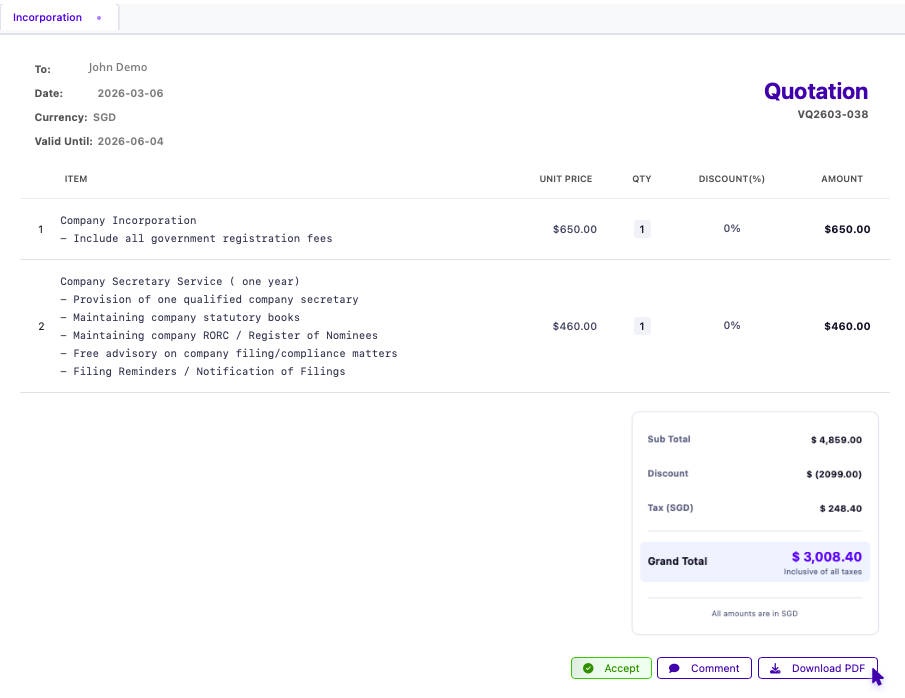905x698 pixels.
Task: Click the recipient name John Demo
Action: click(117, 67)
